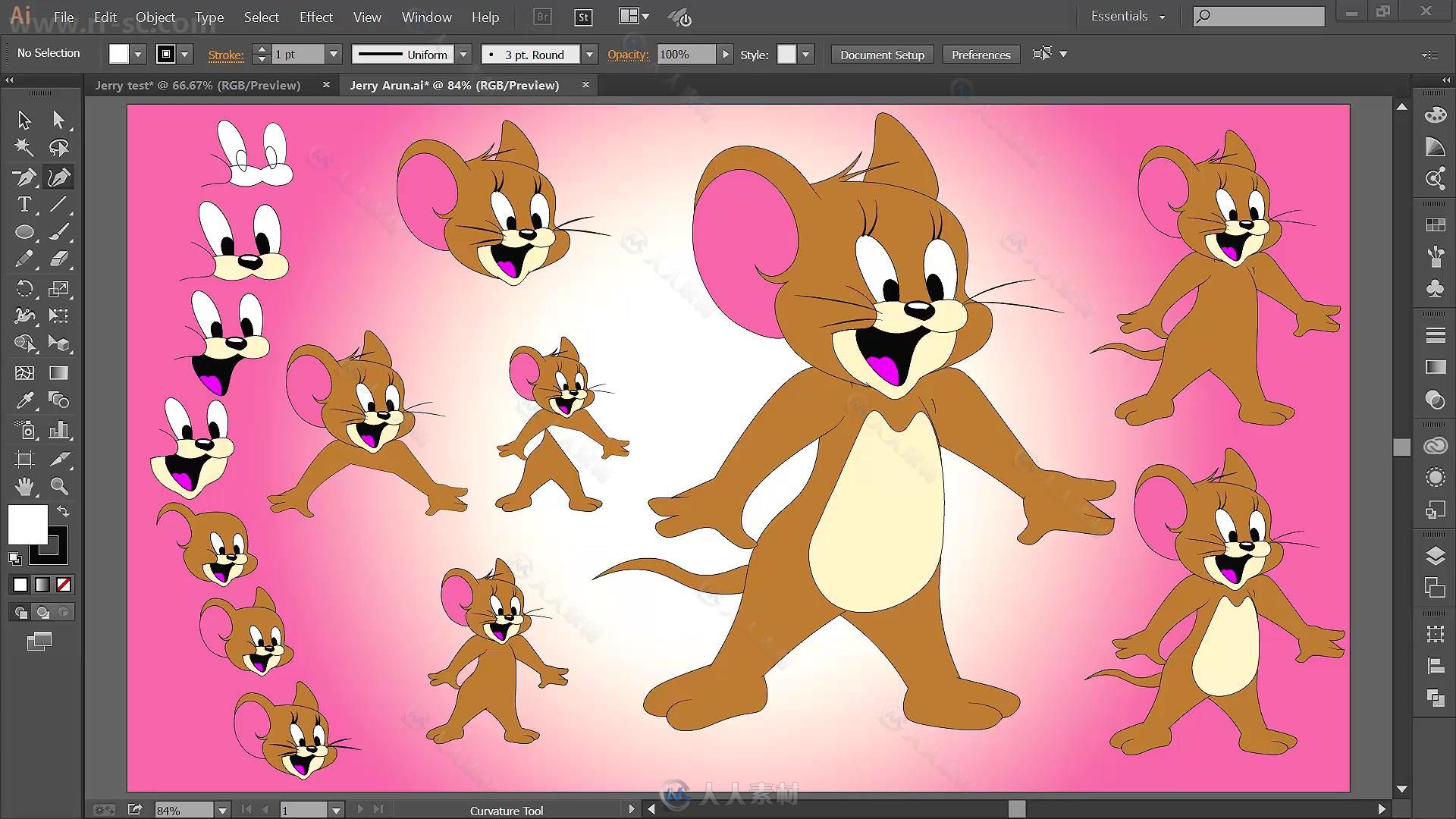The height and width of the screenshot is (819, 1456).
Task: Switch to the Jerry Arun.ai tab
Action: click(x=454, y=85)
